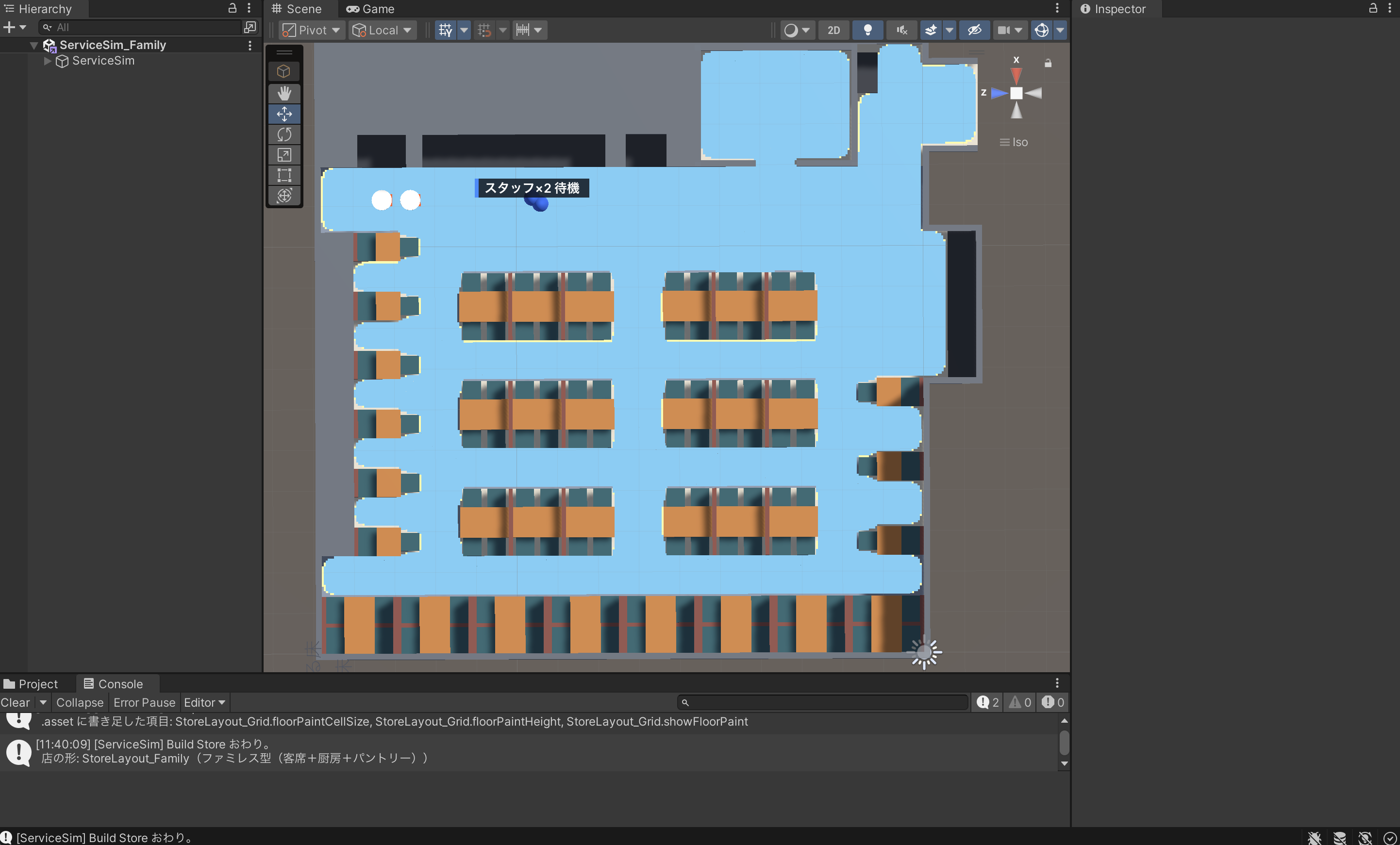Toggle 2D view mode
The height and width of the screenshot is (845, 1400).
833,30
